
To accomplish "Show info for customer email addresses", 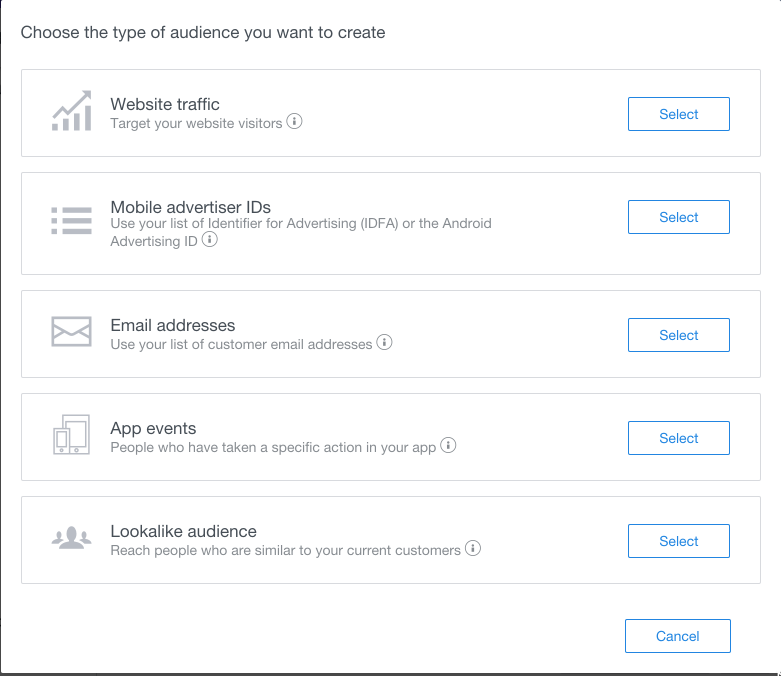I will pyautogui.click(x=384, y=342).
